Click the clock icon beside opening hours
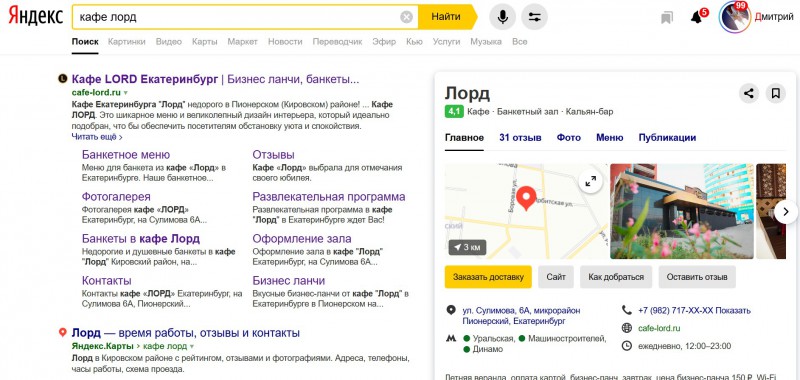Screen dimensions: 800x380 [627, 346]
